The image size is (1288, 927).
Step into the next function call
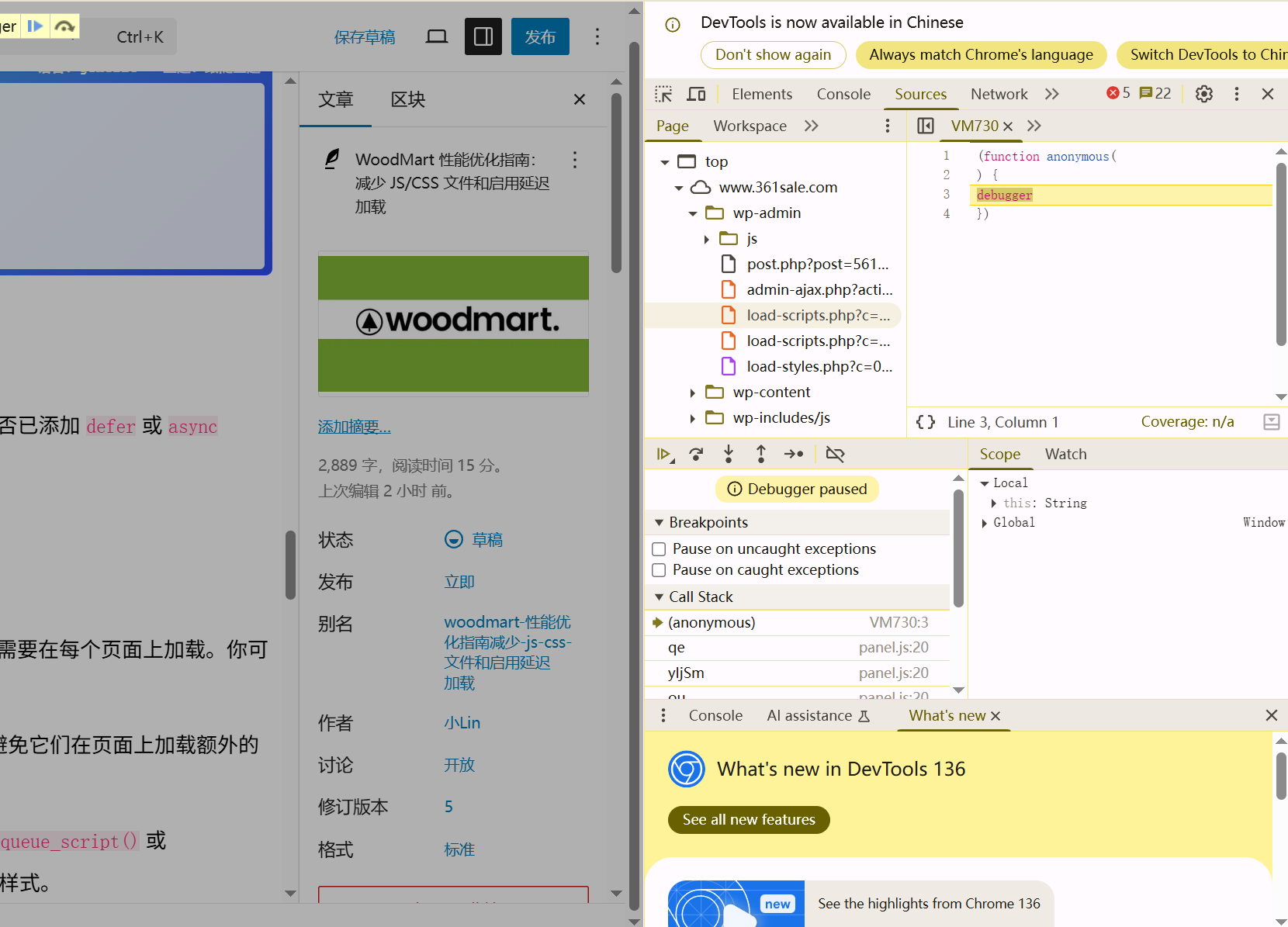[729, 454]
